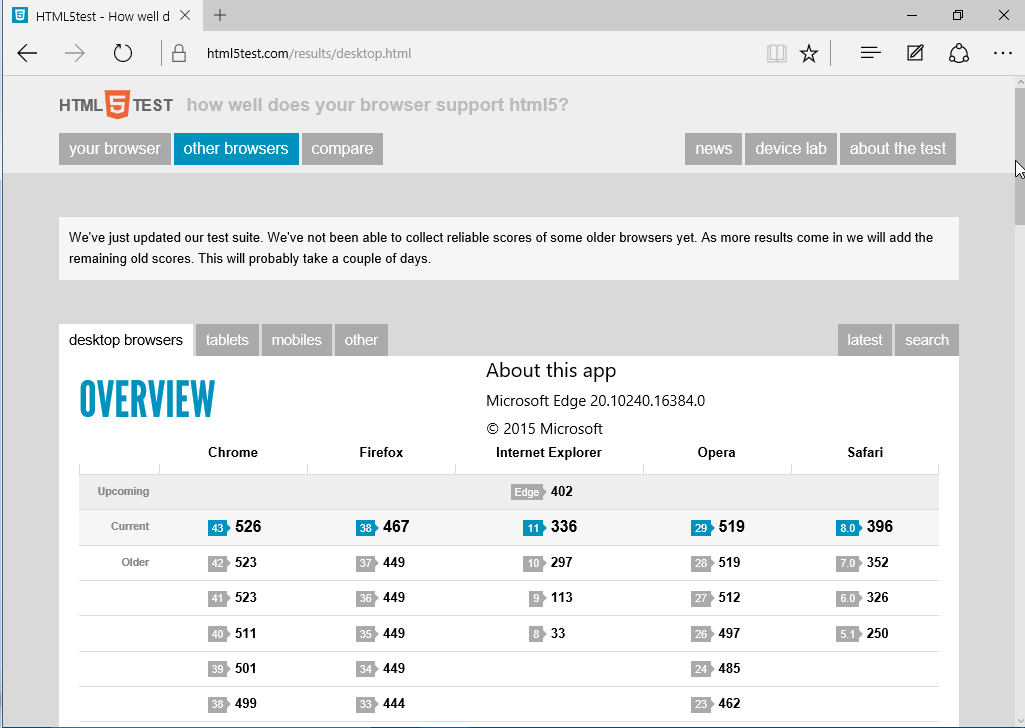1025x728 pixels.
Task: Click Opera 23 badge score 462
Action: 701,704
